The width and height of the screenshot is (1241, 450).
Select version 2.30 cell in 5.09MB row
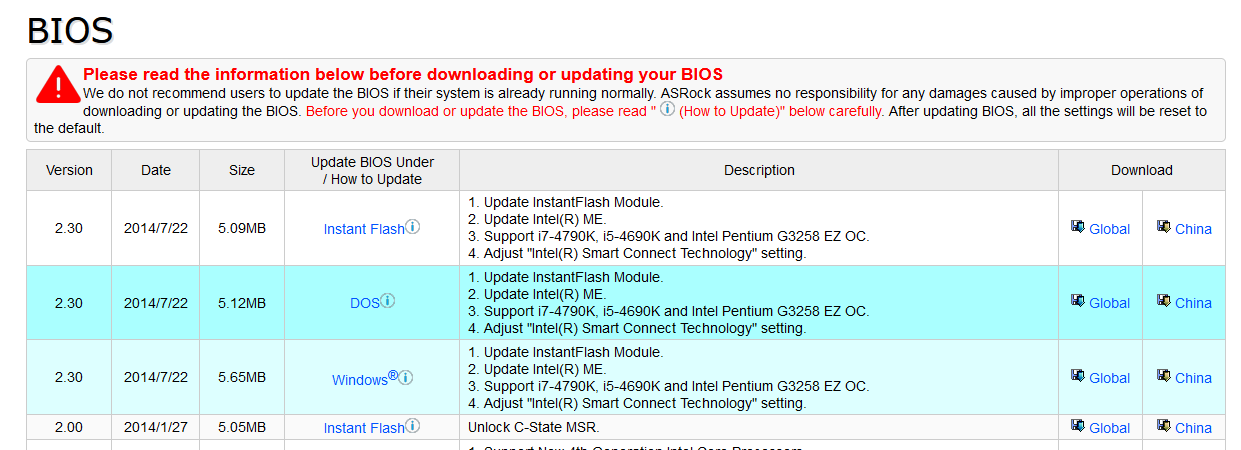(69, 228)
